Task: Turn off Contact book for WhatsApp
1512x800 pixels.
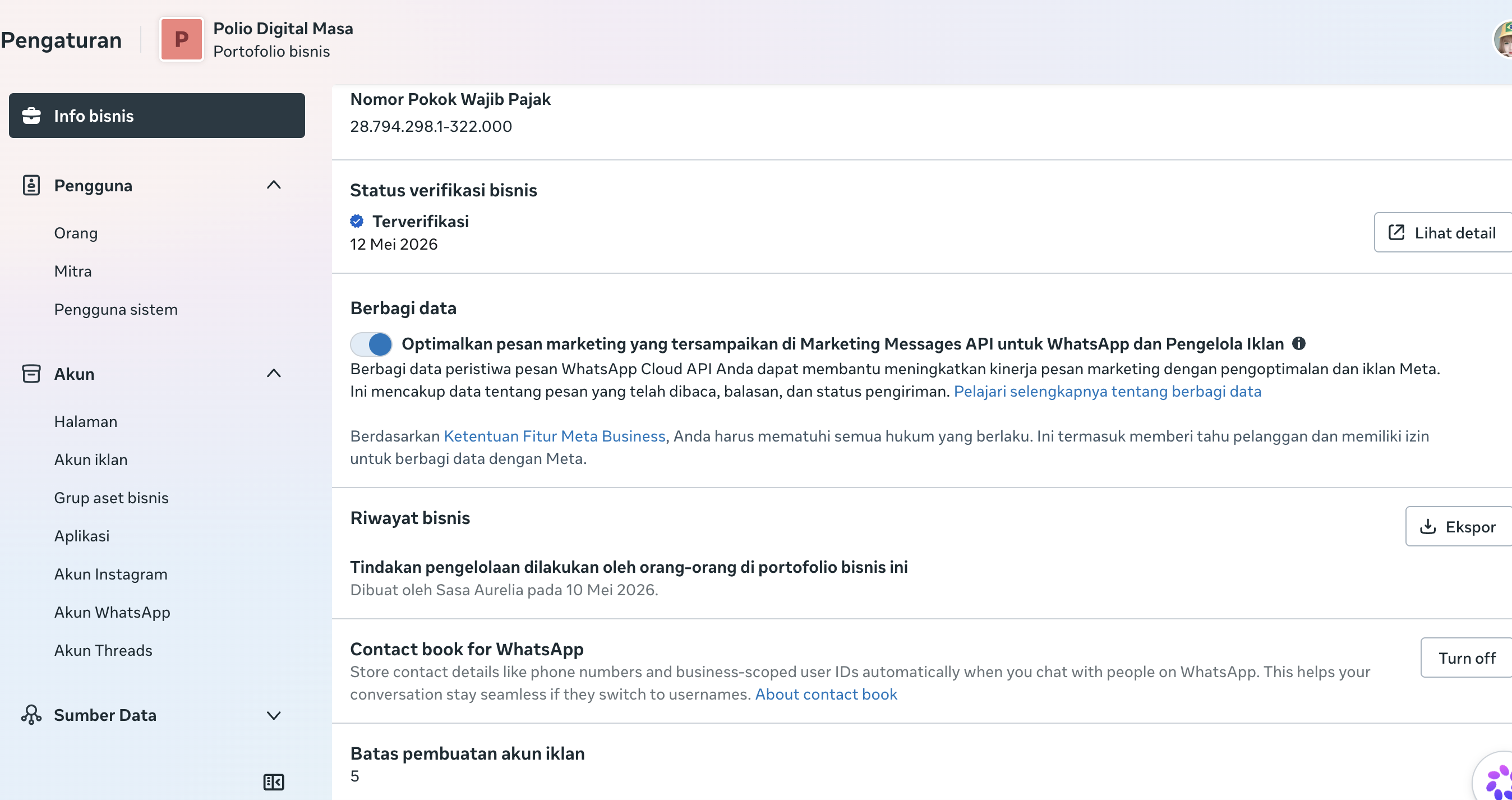Action: click(1466, 658)
